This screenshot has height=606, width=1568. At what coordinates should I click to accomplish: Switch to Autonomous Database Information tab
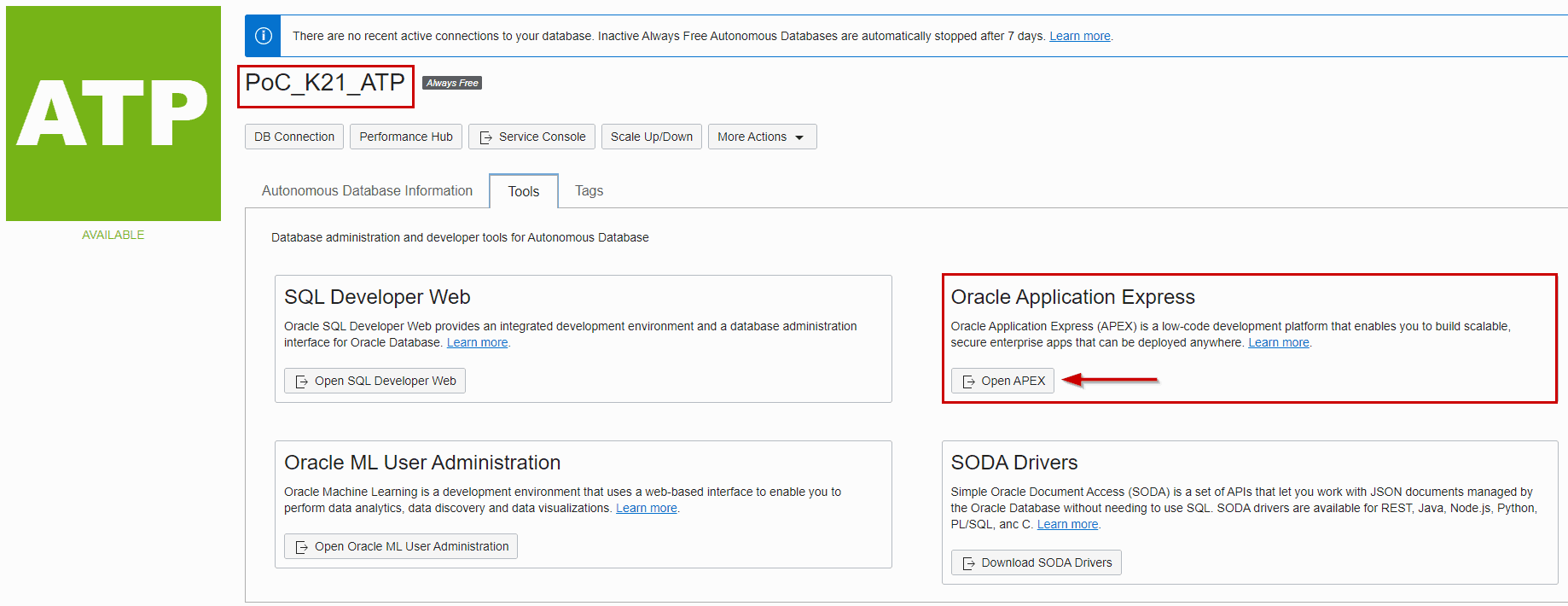pos(367,190)
